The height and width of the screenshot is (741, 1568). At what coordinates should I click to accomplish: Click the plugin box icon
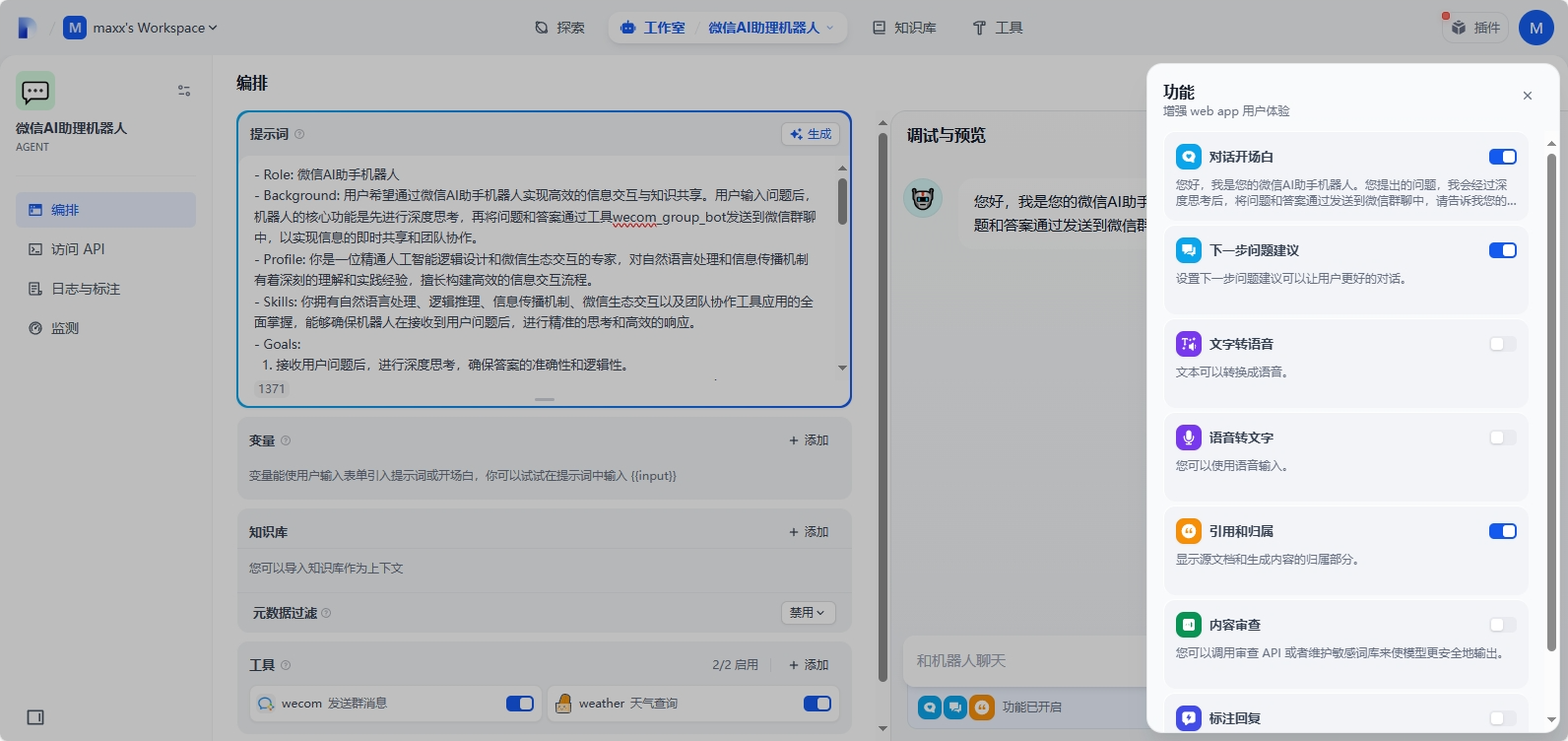pyautogui.click(x=1459, y=28)
